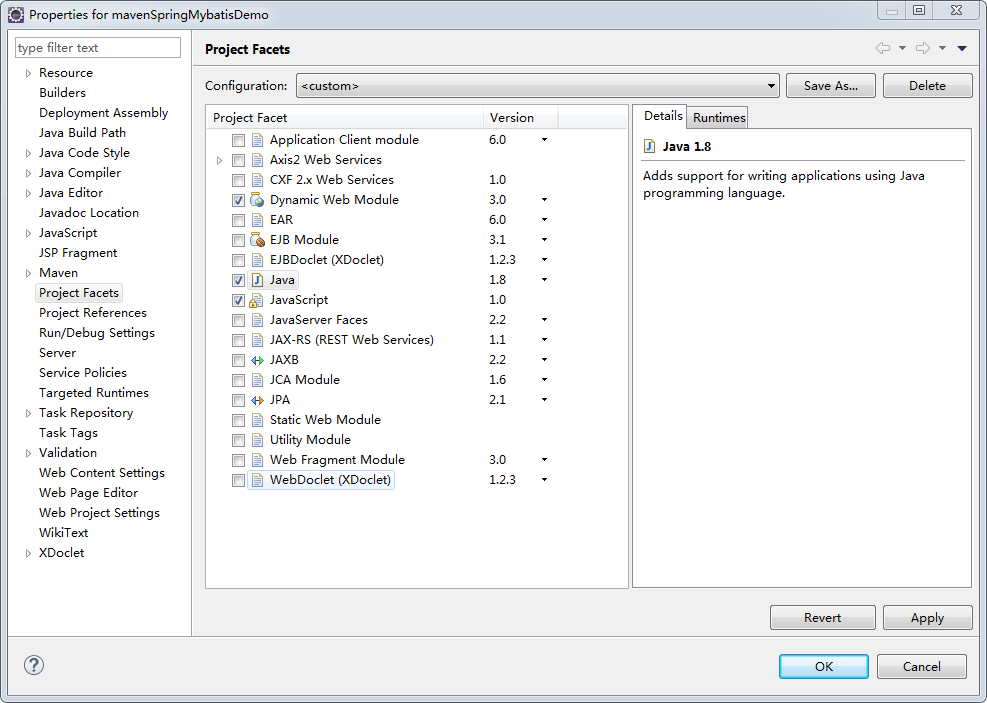Focus the type filter text field

[98, 48]
